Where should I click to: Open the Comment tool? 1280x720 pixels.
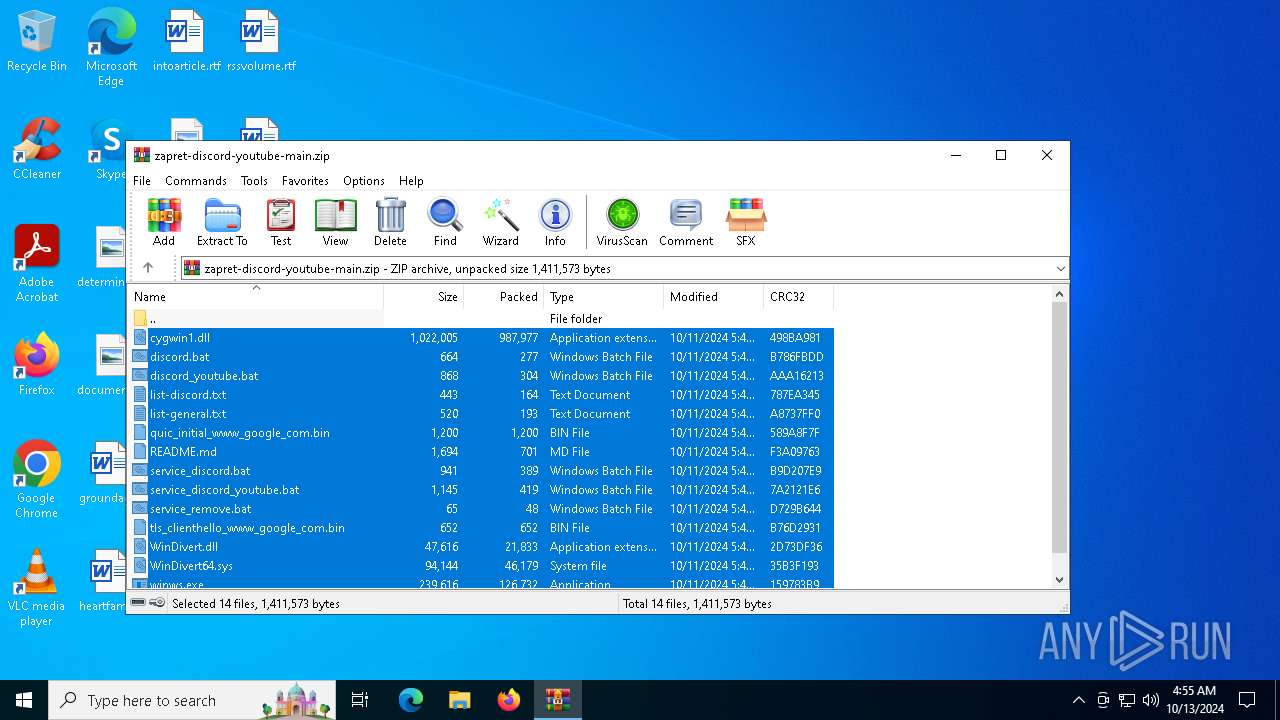pos(686,222)
